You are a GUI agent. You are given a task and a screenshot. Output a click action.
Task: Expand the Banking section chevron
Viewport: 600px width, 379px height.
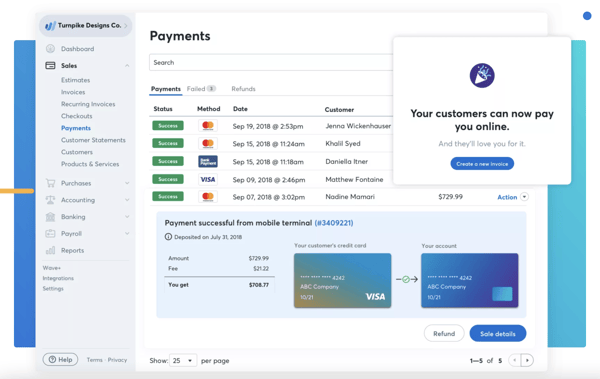[x=127, y=217]
